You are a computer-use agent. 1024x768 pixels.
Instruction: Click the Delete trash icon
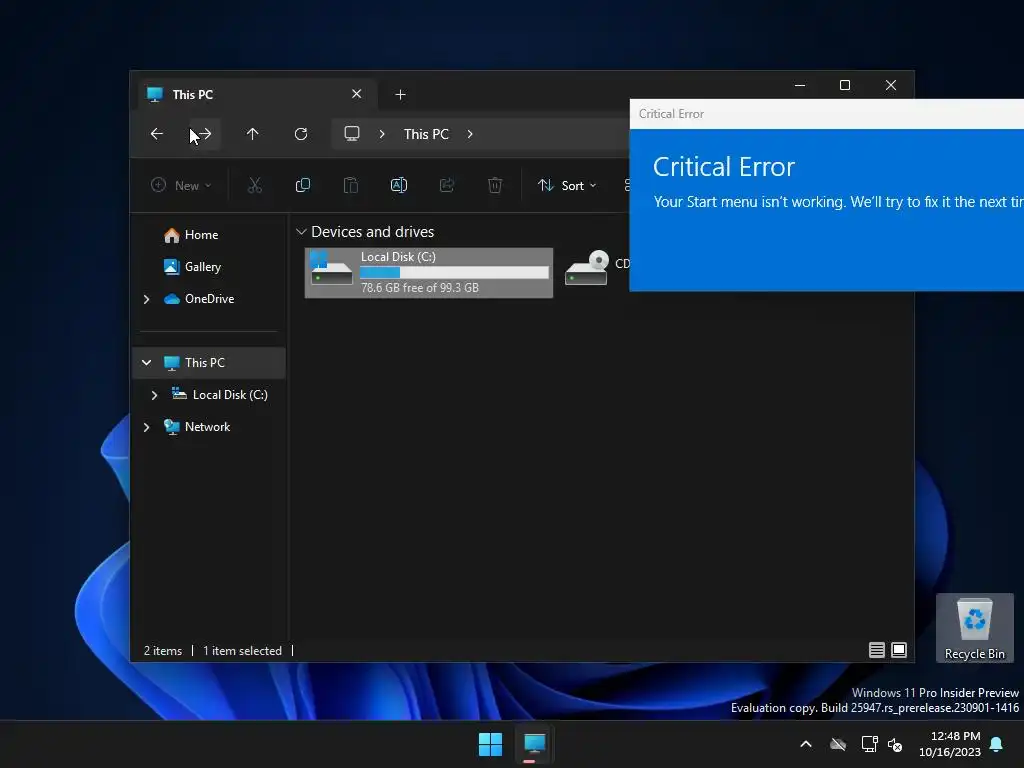pos(495,185)
